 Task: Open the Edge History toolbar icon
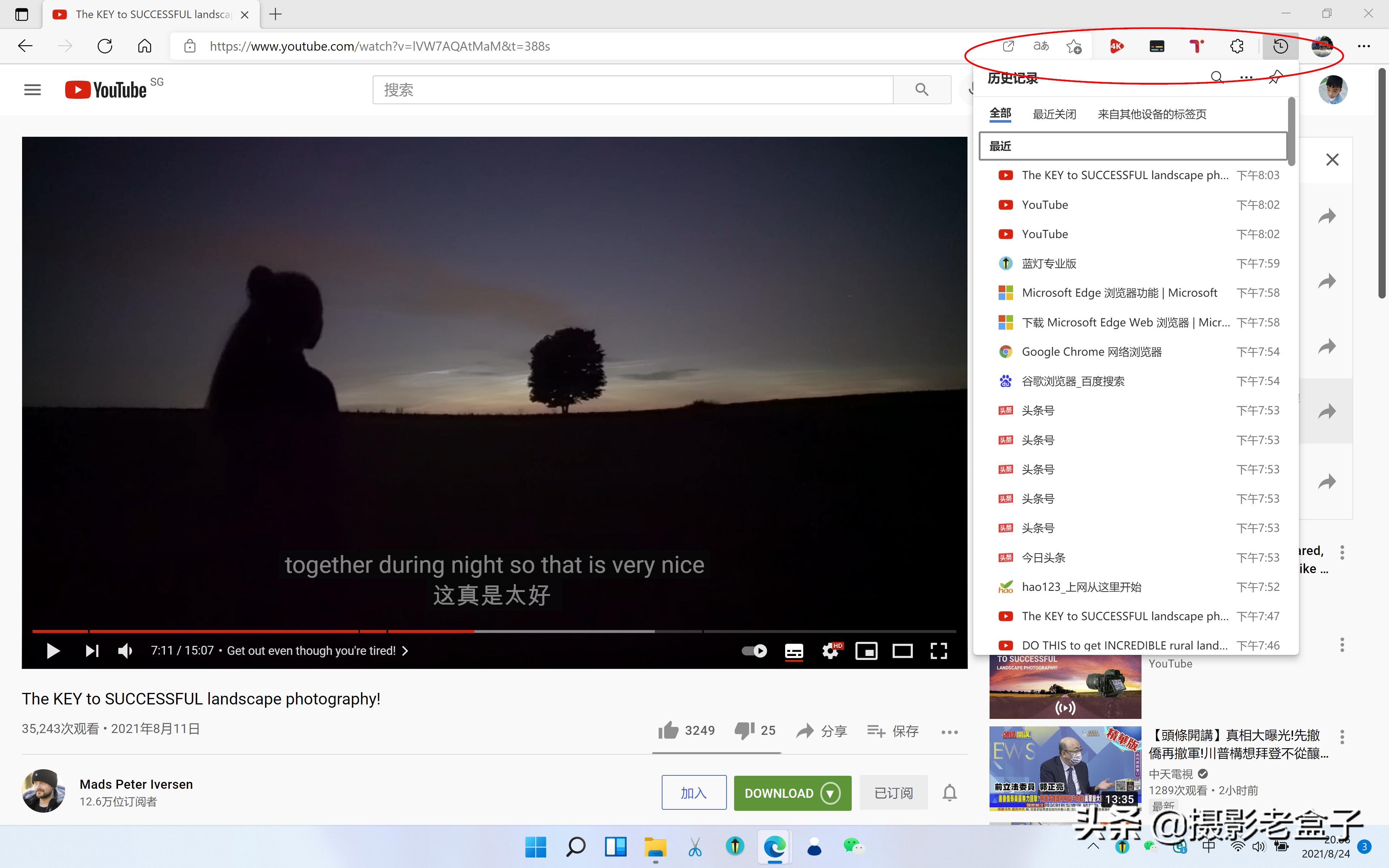point(1280,46)
